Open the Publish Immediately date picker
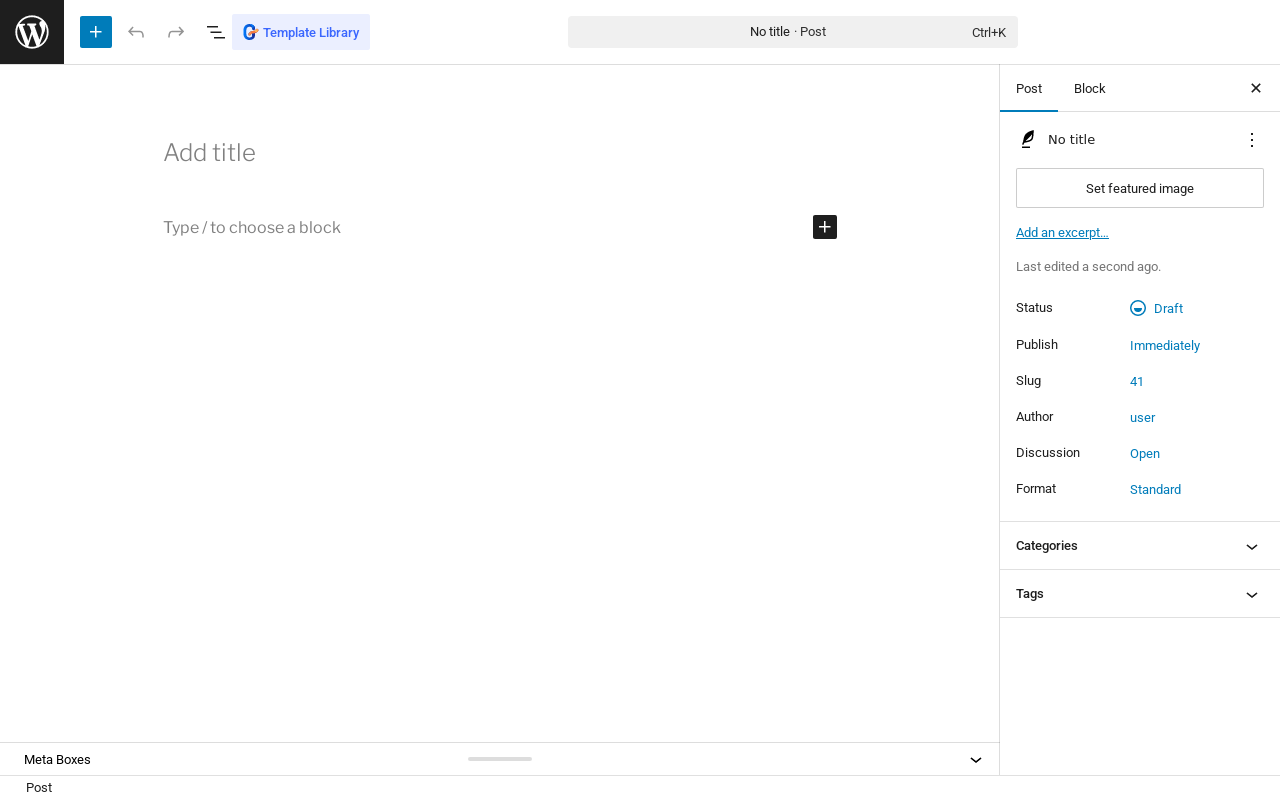This screenshot has height=800, width=1280. point(1165,346)
